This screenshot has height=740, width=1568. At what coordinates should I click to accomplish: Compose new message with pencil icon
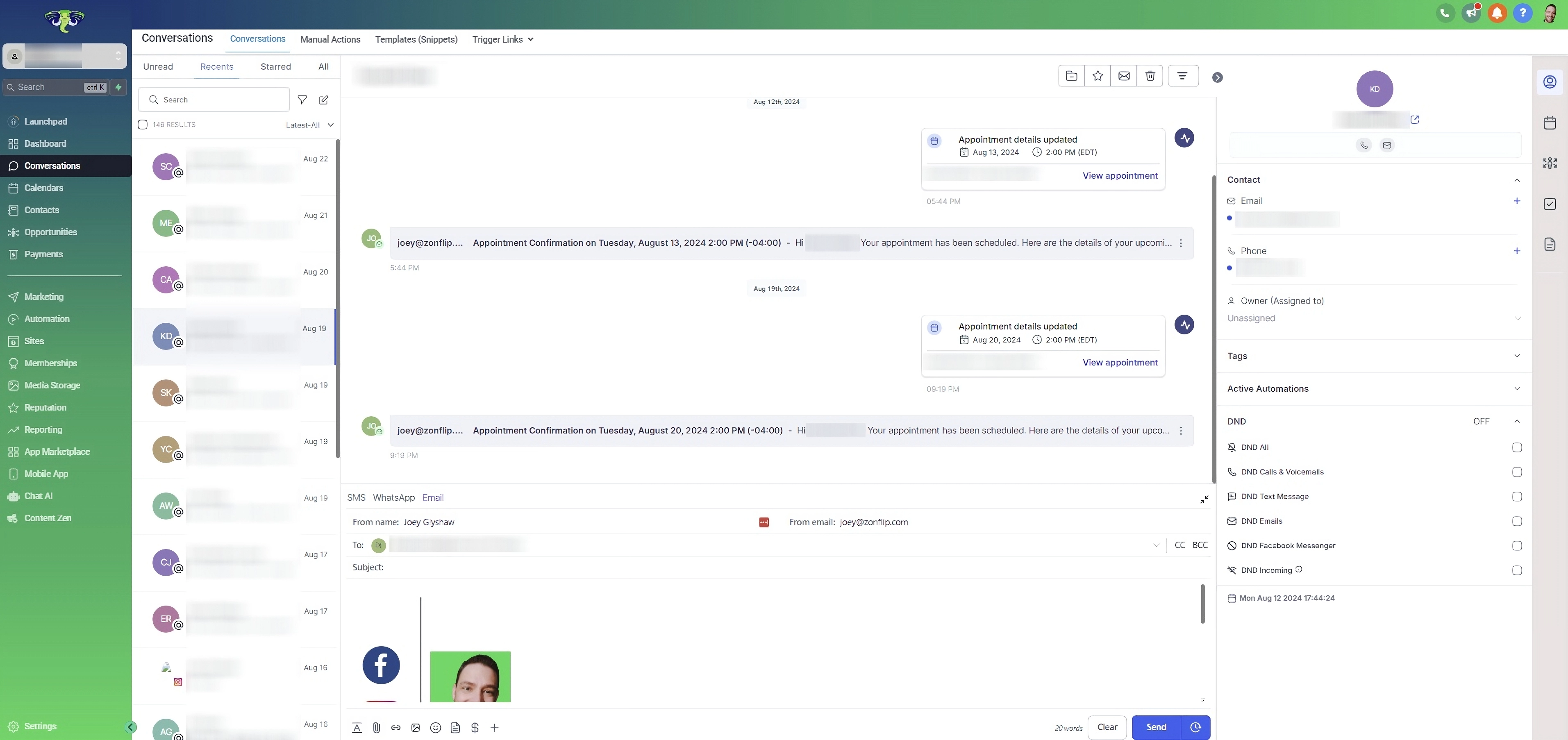click(x=324, y=100)
